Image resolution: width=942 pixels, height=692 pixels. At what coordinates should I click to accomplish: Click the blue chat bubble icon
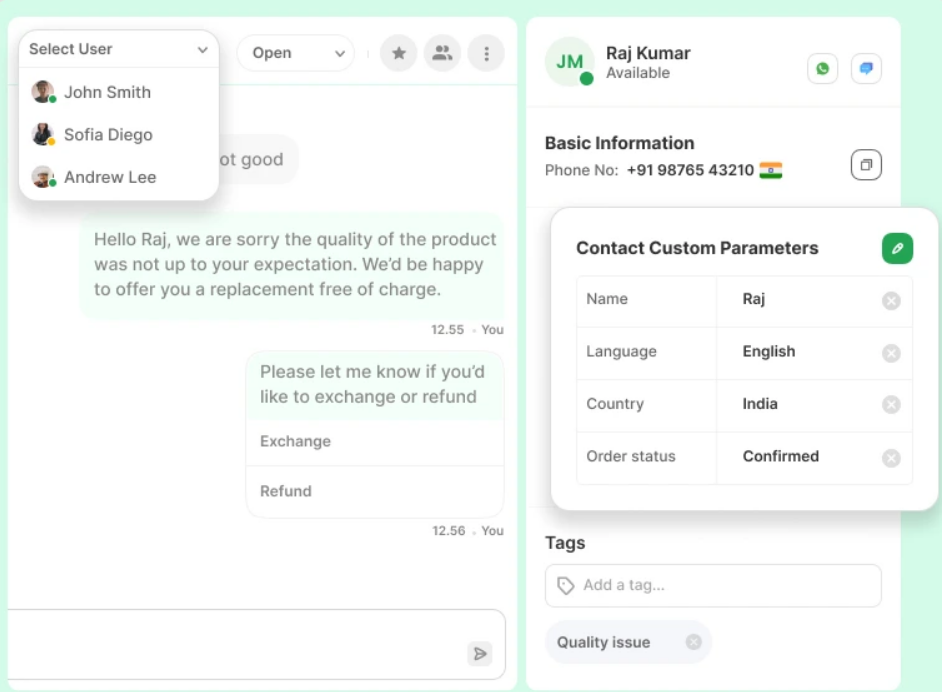[x=866, y=68]
